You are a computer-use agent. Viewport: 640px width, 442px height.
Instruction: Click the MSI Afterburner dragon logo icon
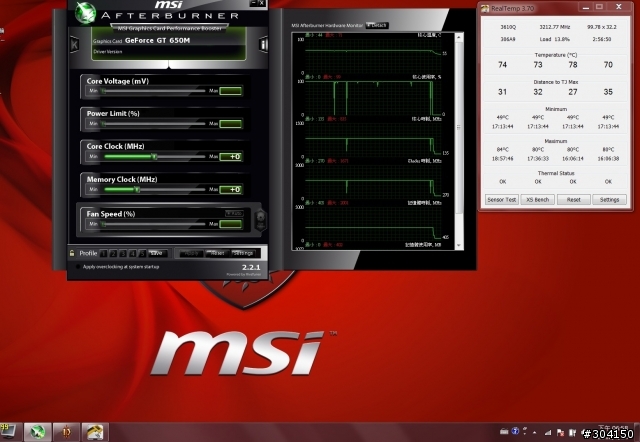(85, 12)
